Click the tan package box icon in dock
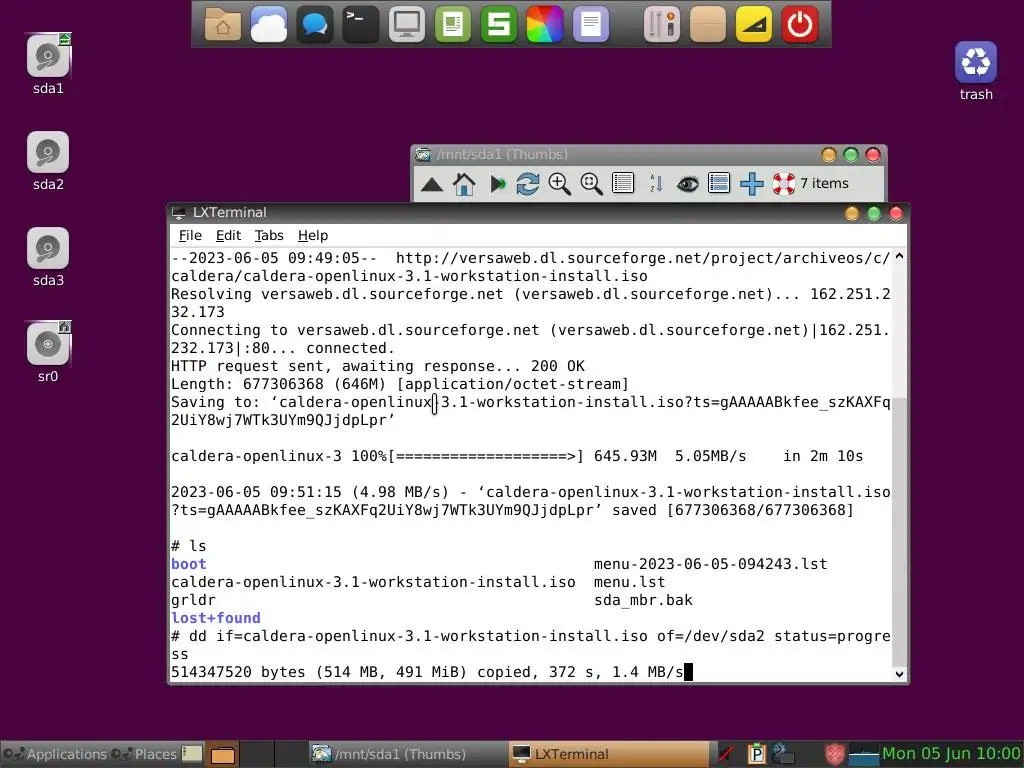The height and width of the screenshot is (768, 1024). tap(708, 25)
